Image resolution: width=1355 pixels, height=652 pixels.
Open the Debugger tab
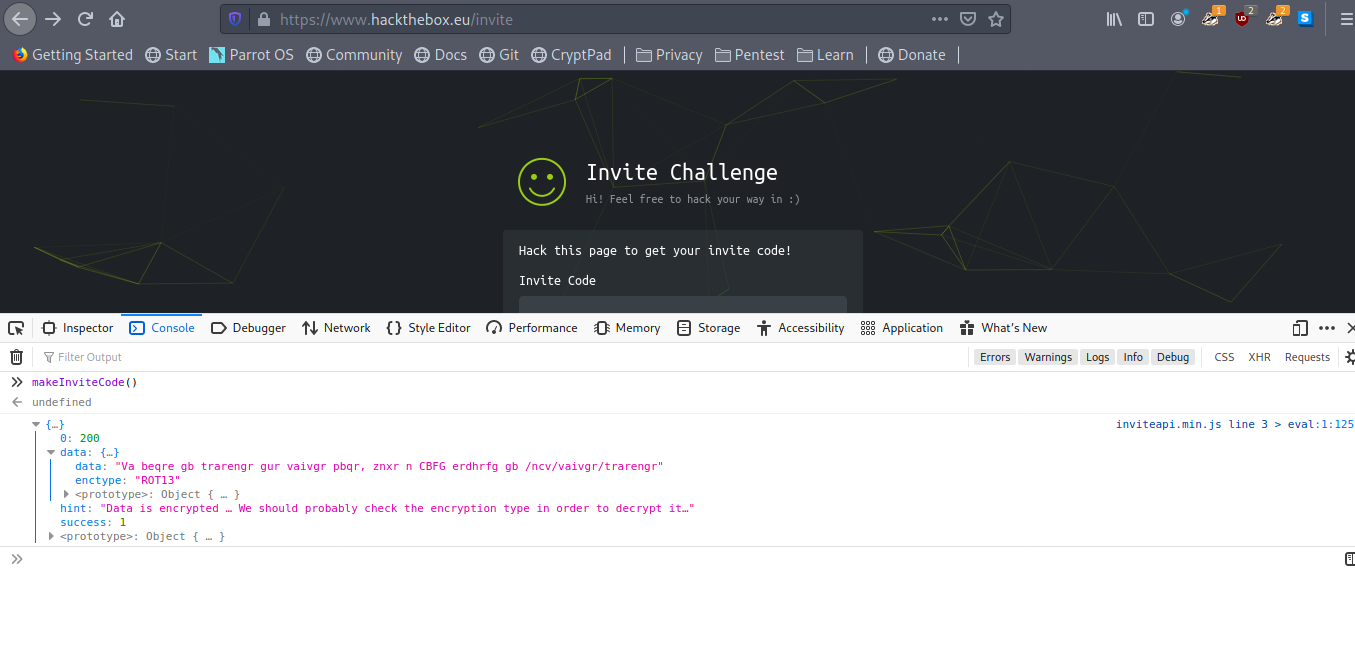[x=248, y=328]
